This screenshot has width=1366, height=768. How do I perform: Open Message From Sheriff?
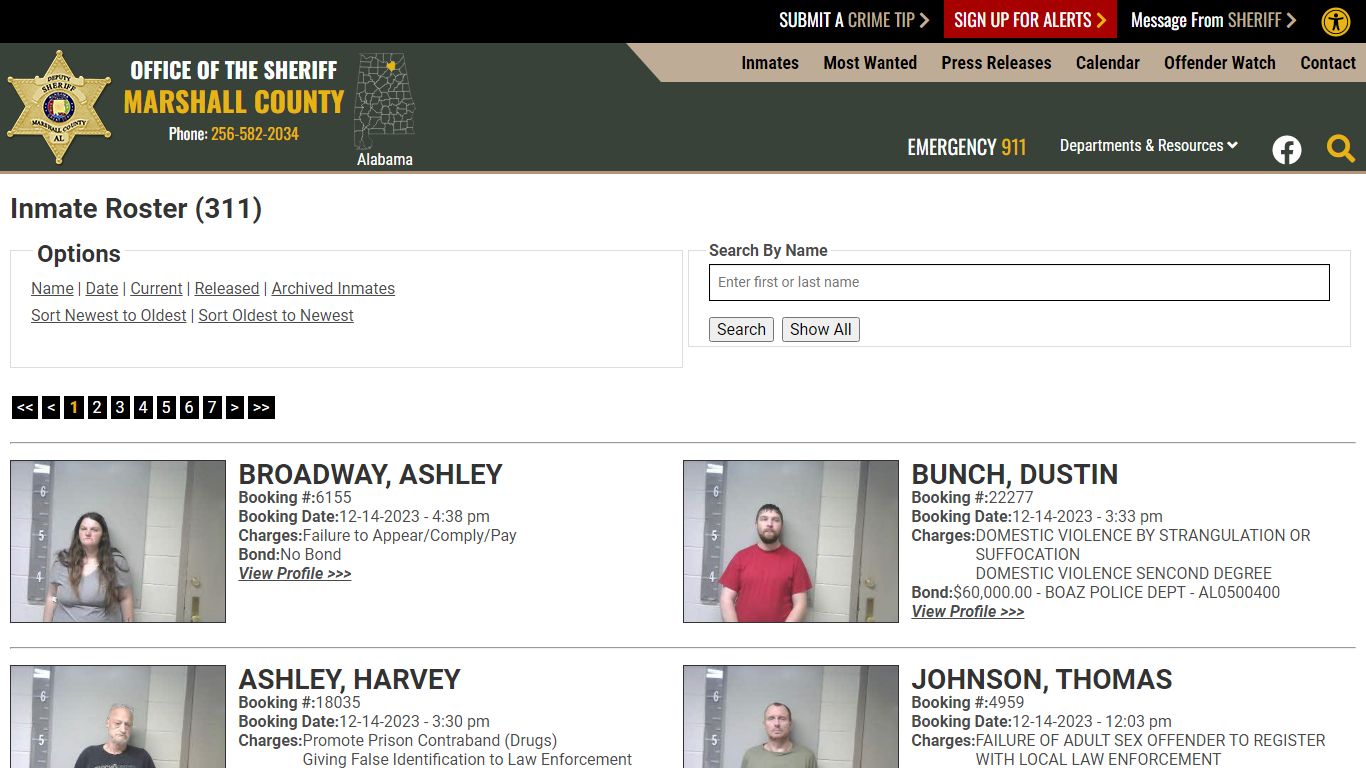[1213, 20]
